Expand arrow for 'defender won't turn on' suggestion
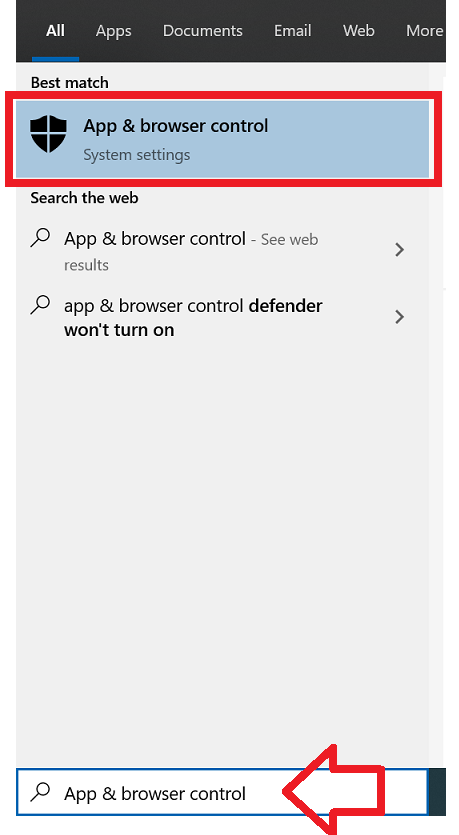This screenshot has width=459, height=835. (x=399, y=317)
